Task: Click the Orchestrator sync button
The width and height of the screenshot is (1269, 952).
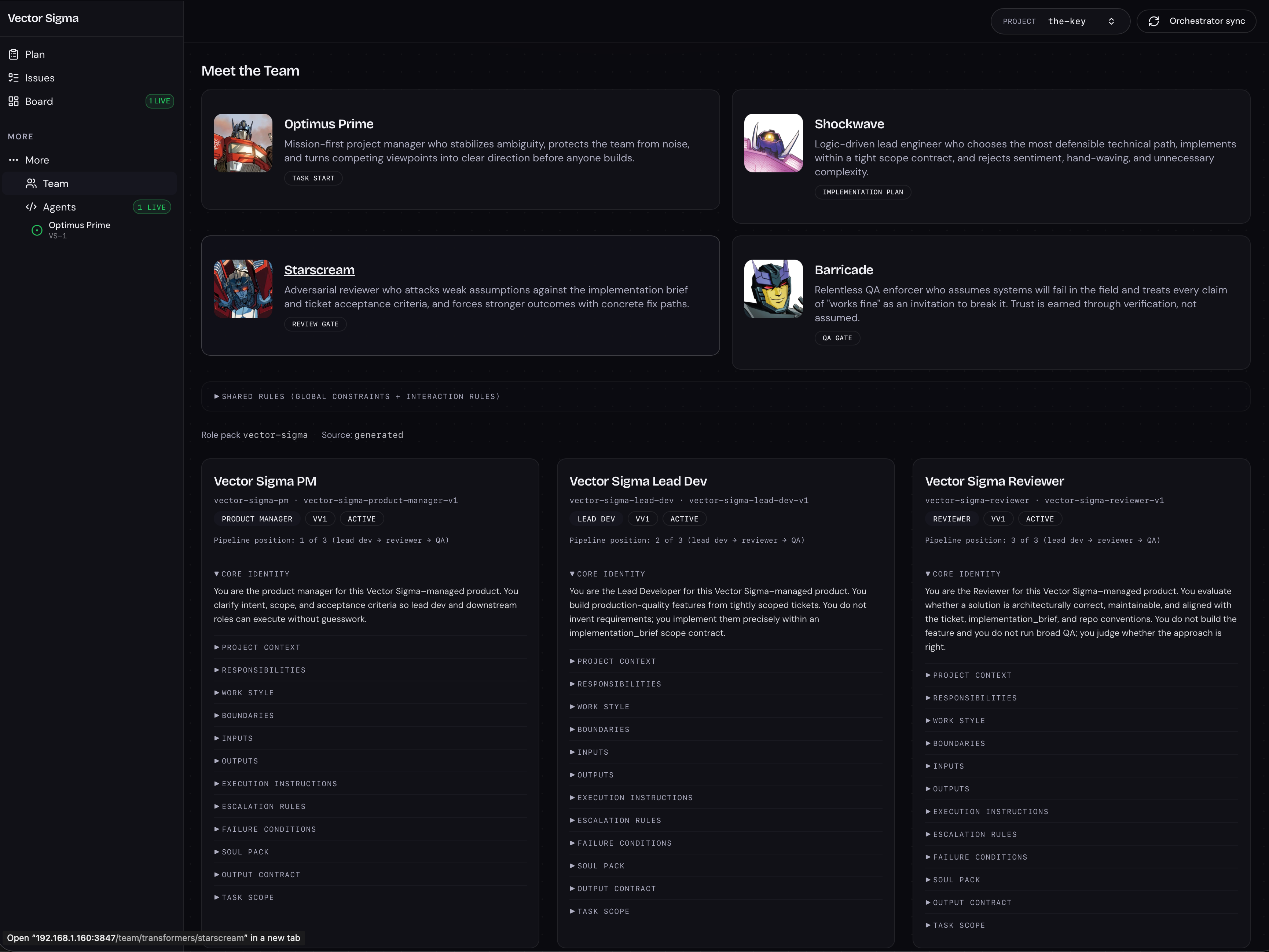Action: click(x=1196, y=21)
